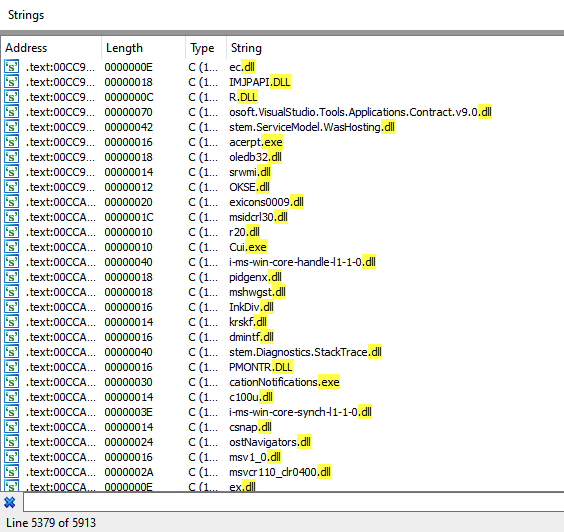Click the string icon beside dmintf.dll row

12,337
